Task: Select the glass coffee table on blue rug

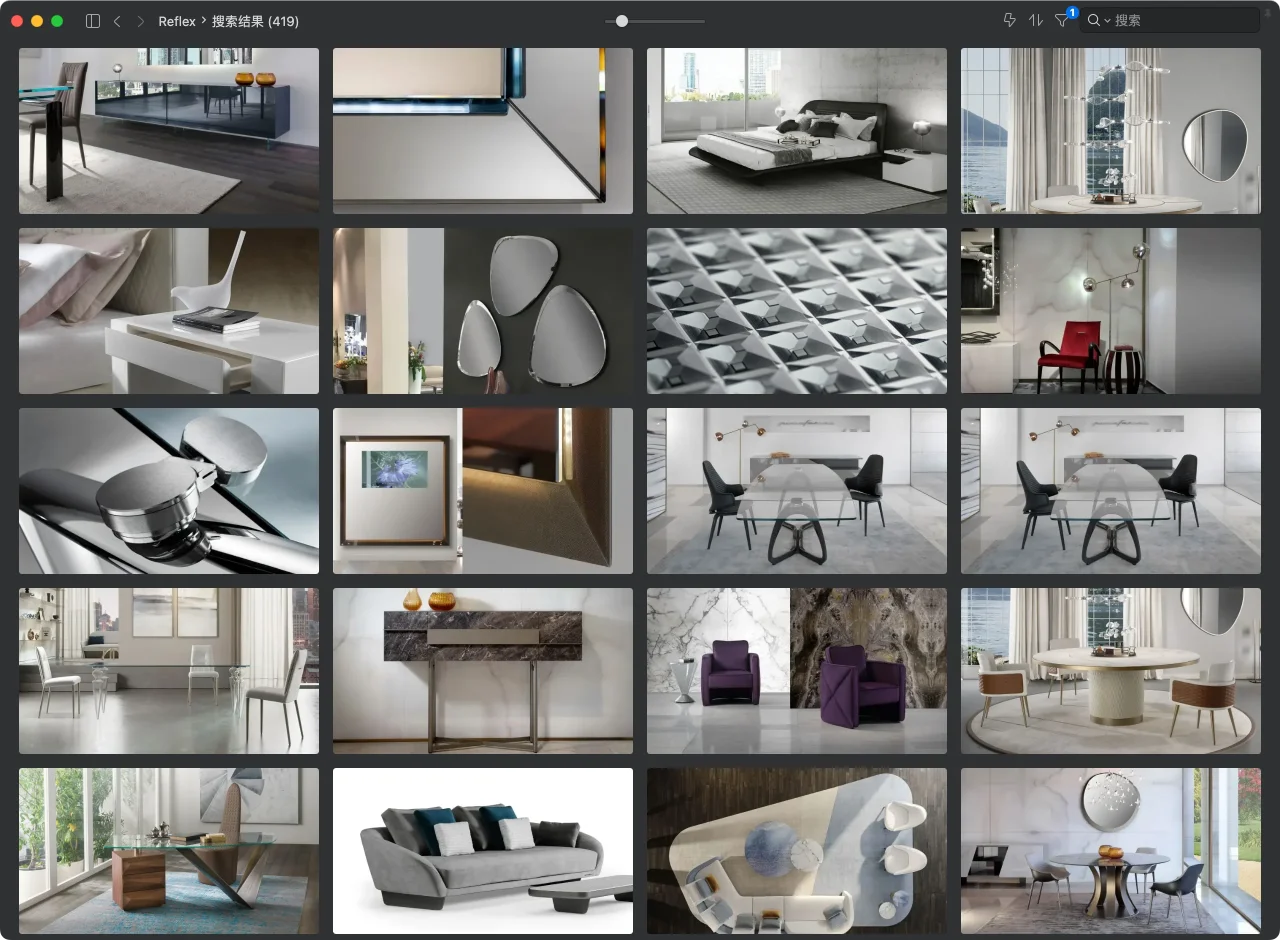Action: coord(169,851)
